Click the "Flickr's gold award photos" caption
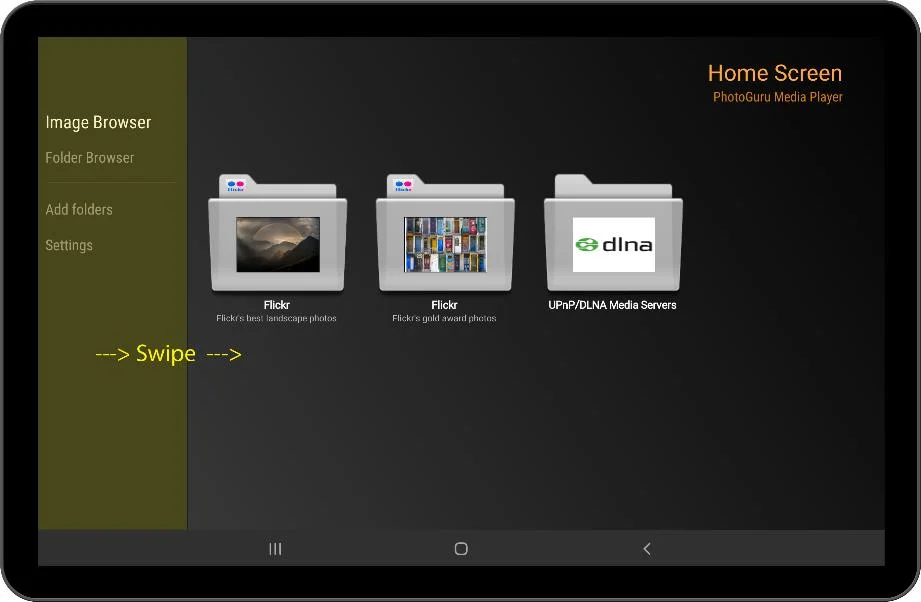This screenshot has height=602, width=921. point(444,318)
